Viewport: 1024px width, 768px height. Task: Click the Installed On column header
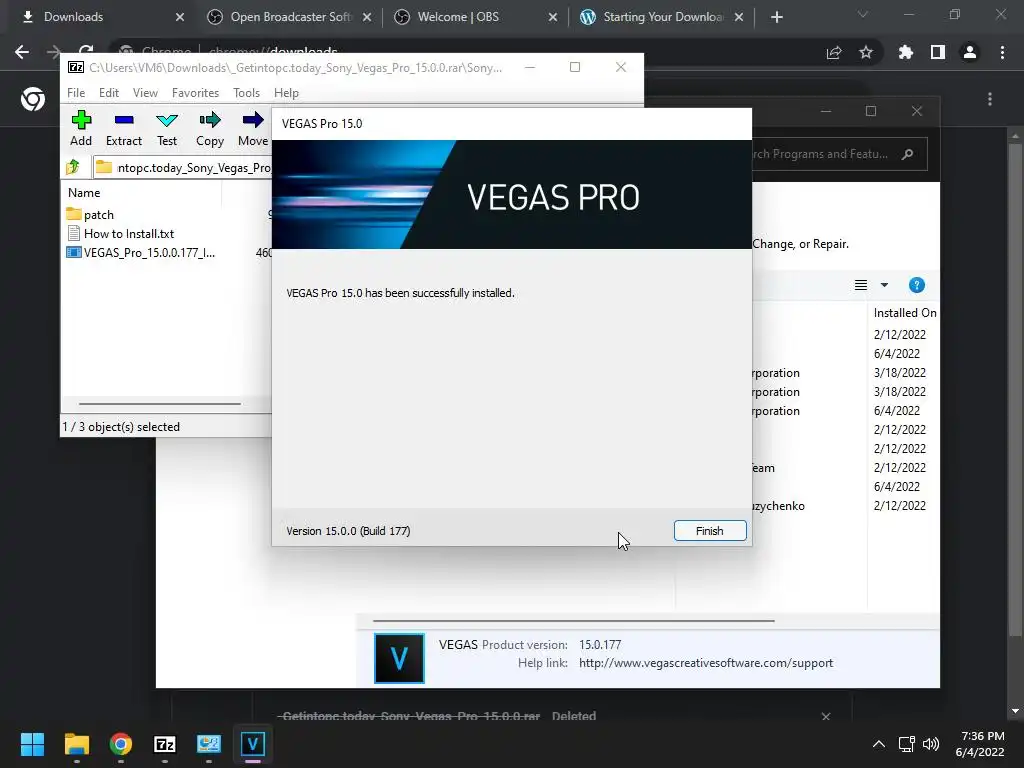pos(904,313)
